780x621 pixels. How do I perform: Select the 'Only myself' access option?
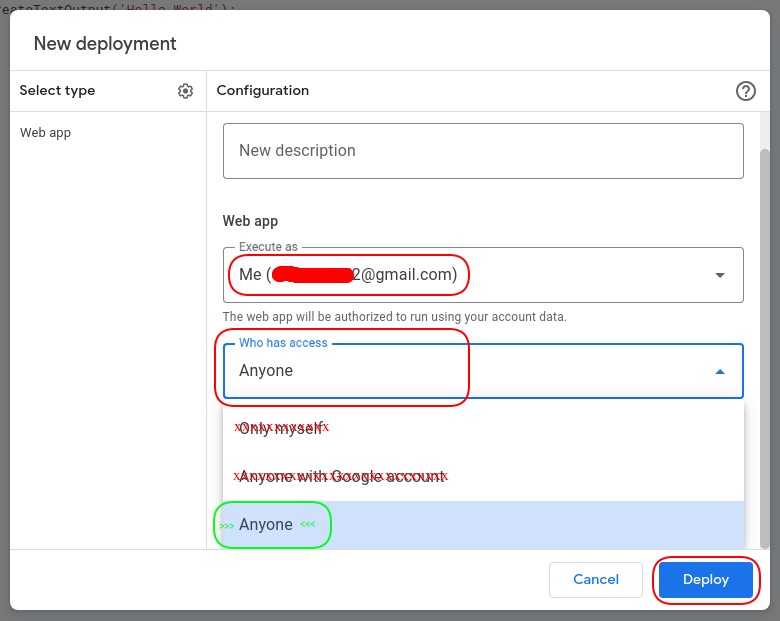[x=281, y=428]
